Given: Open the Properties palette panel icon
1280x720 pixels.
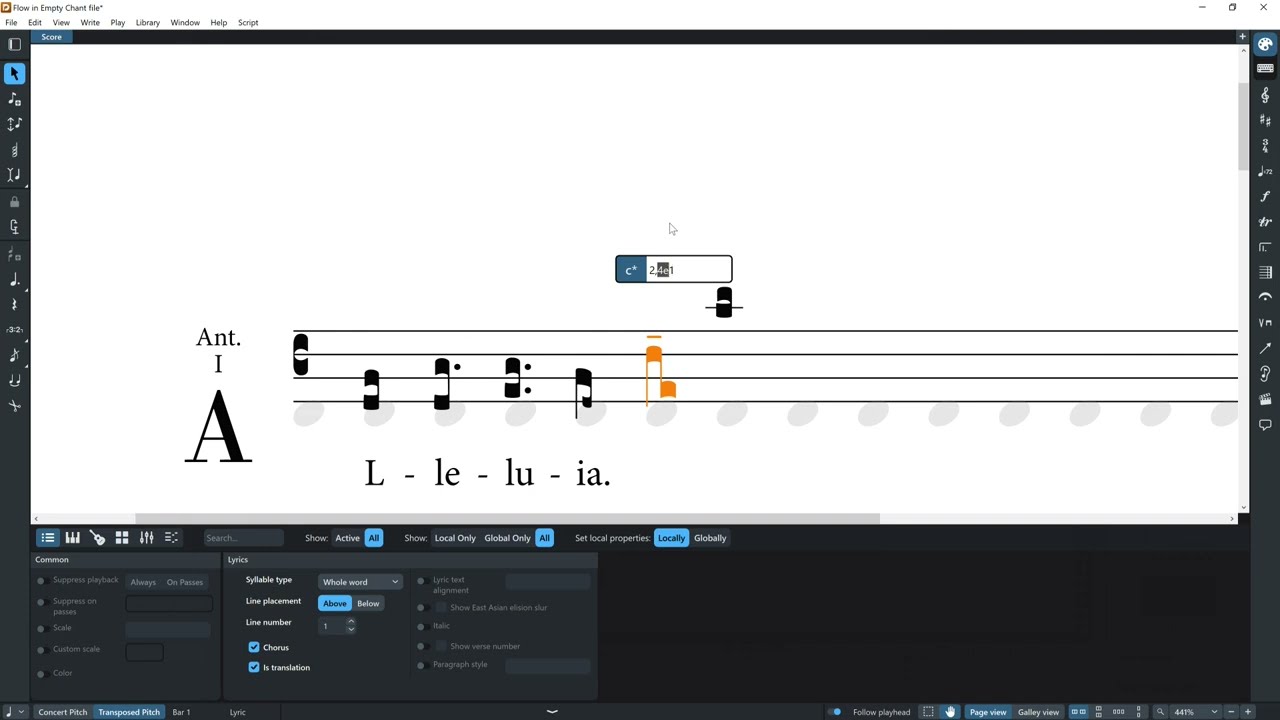Looking at the screenshot, I should [x=1265, y=44].
